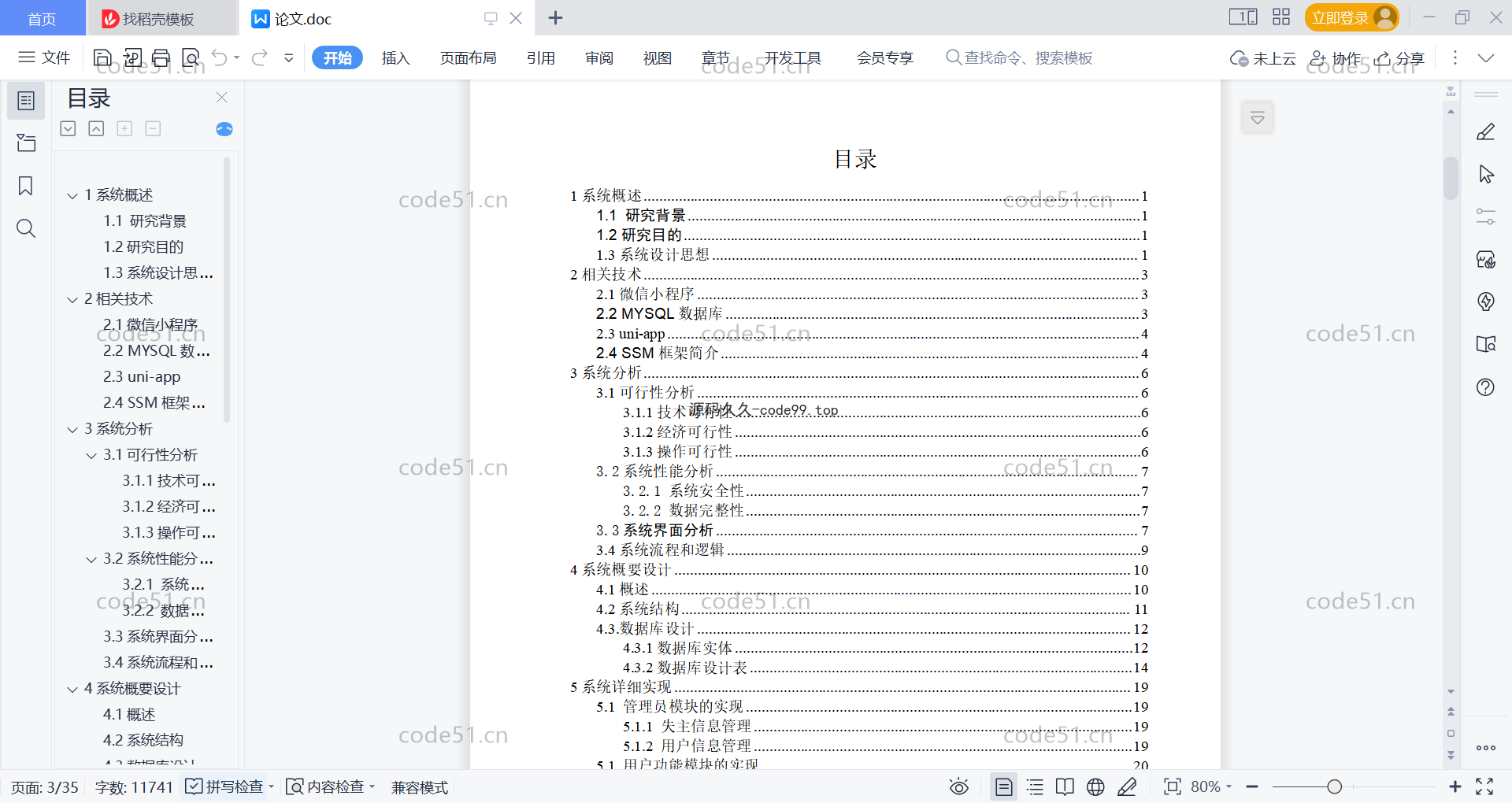
Task: Switch to page layout view
Action: [1004, 786]
